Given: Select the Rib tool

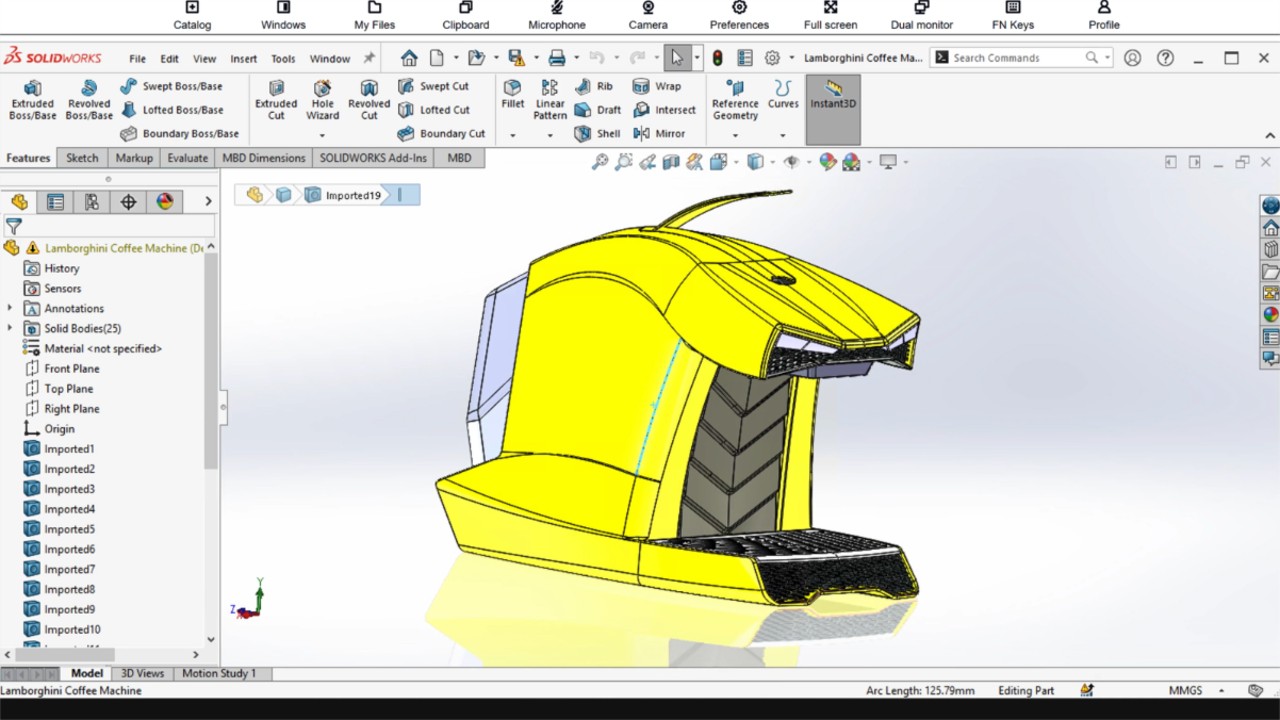Looking at the screenshot, I should tap(594, 86).
